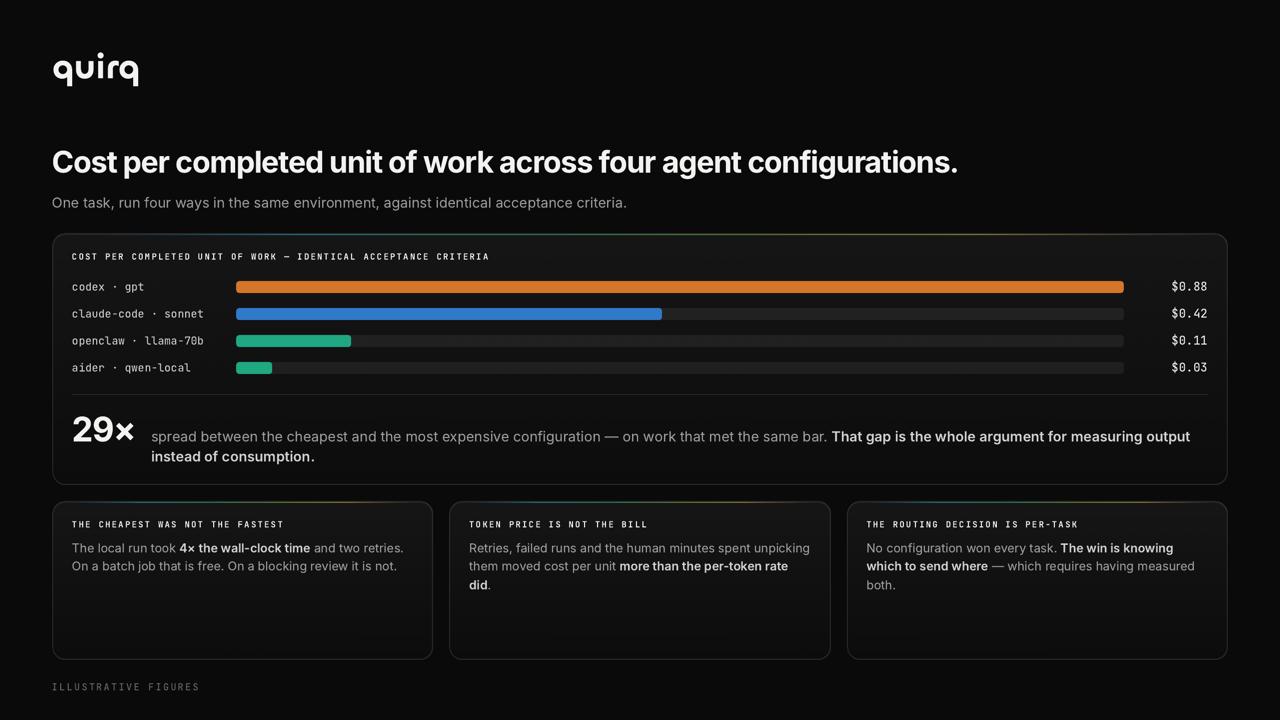Click the $0.88 value
Screen dimensions: 1280x720
coord(1189,287)
